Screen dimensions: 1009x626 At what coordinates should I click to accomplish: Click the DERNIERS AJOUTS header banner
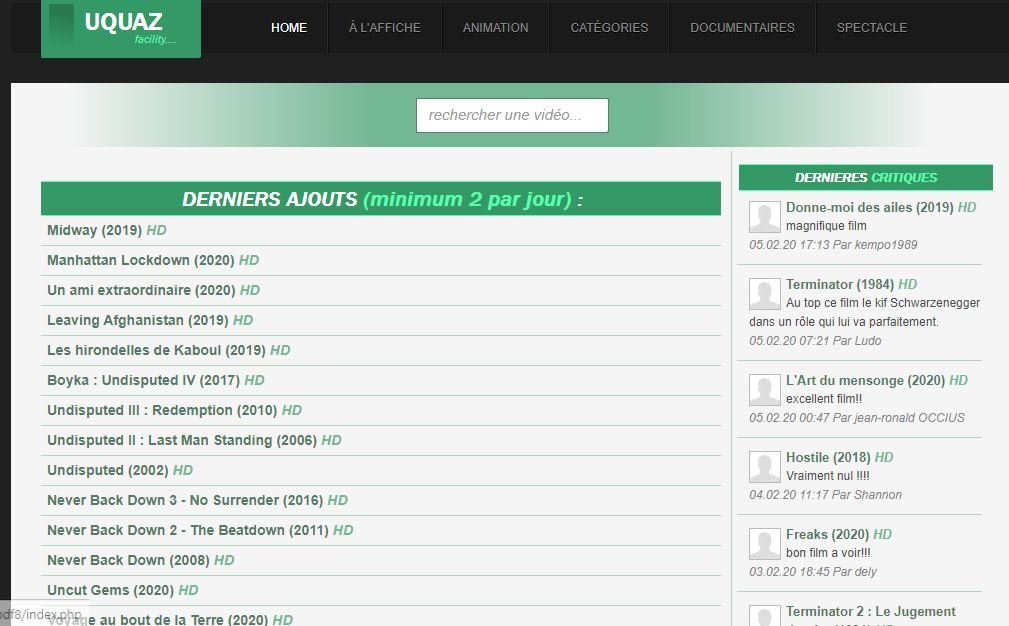[x=381, y=199]
